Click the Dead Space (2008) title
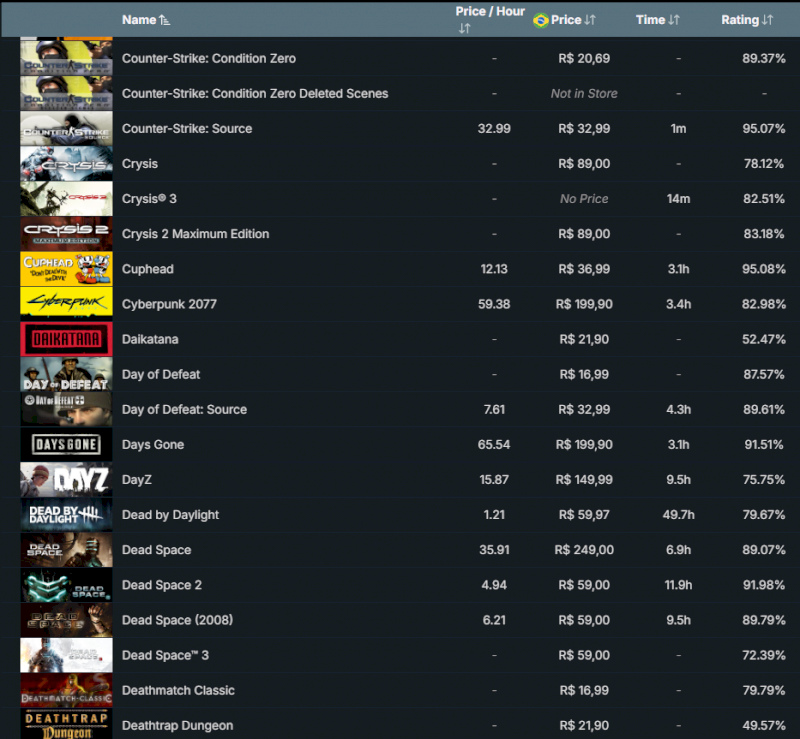 pyautogui.click(x=177, y=620)
